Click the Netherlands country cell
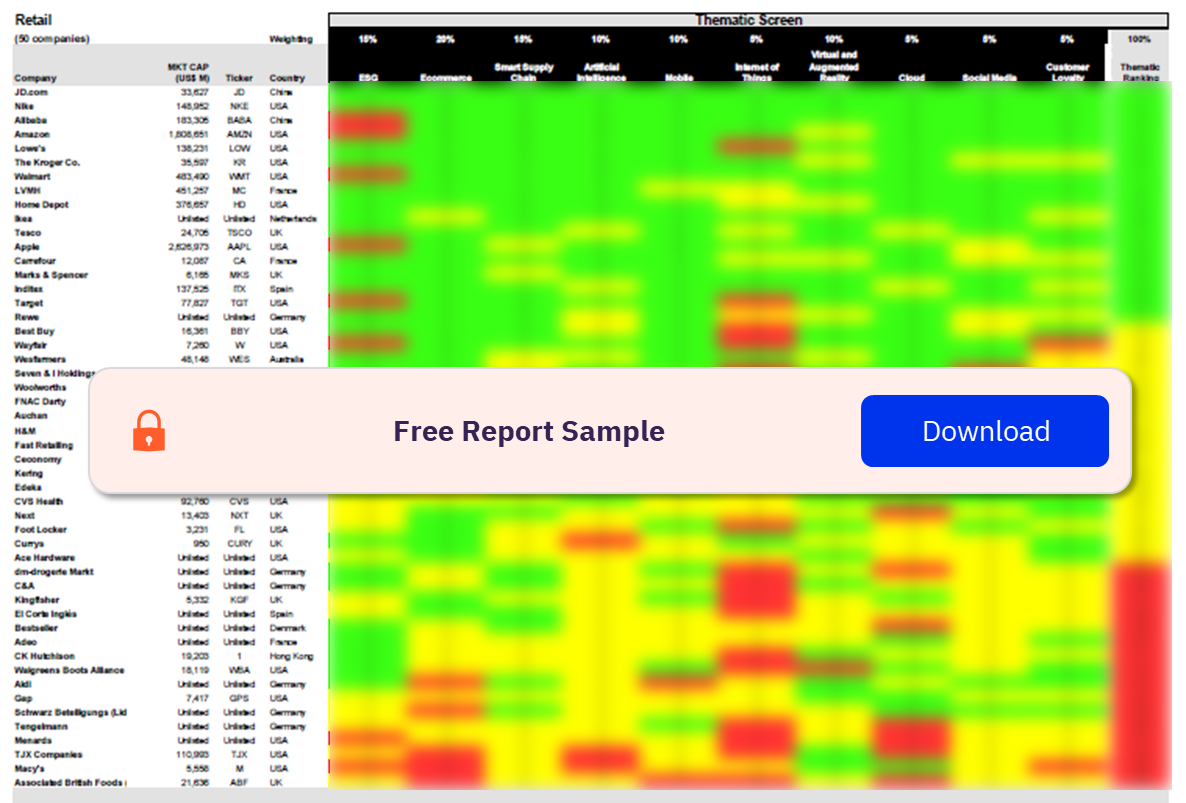1186x803 pixels. click(293, 219)
